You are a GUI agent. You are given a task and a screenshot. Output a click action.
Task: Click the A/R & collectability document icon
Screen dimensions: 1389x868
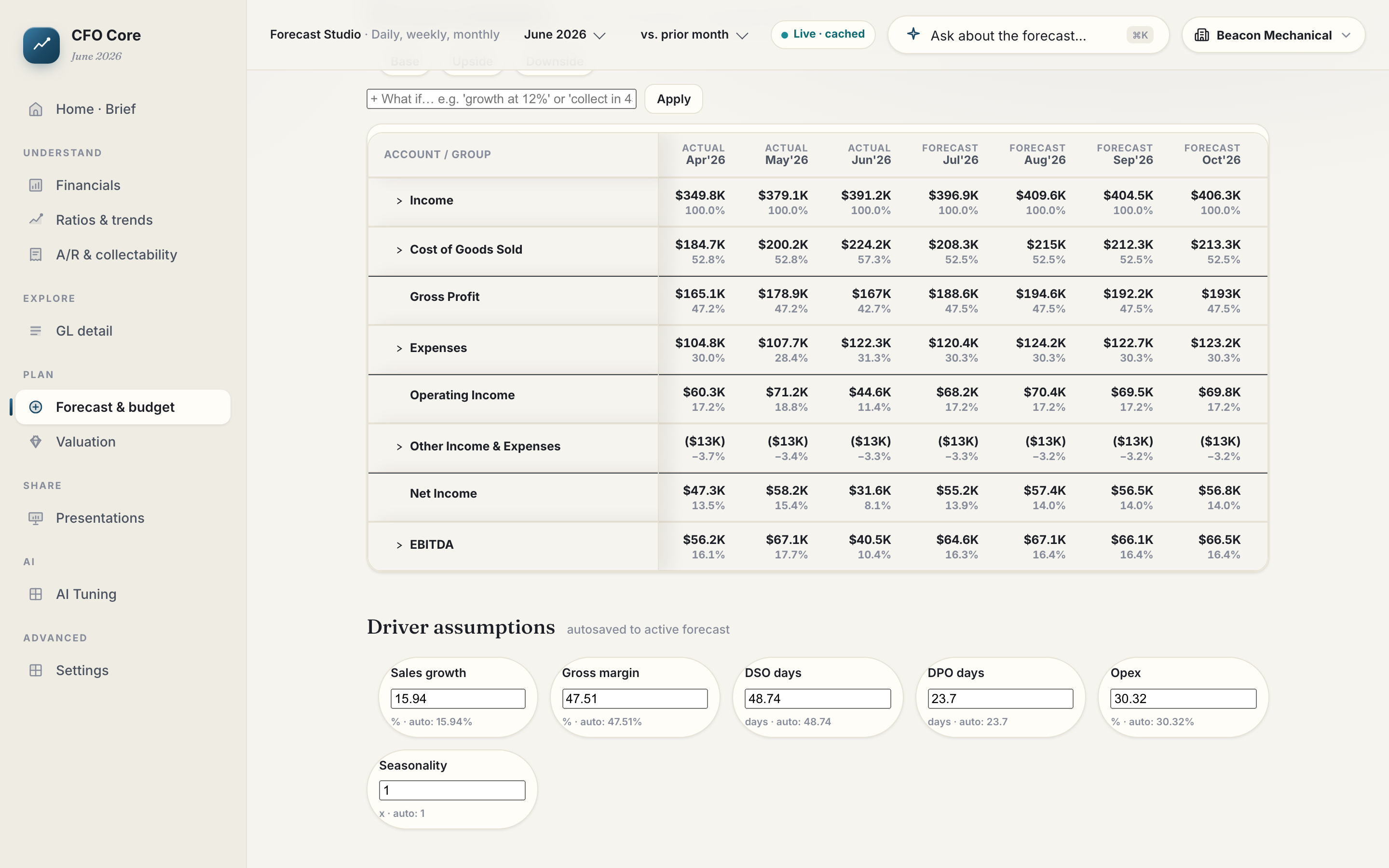click(x=36, y=254)
